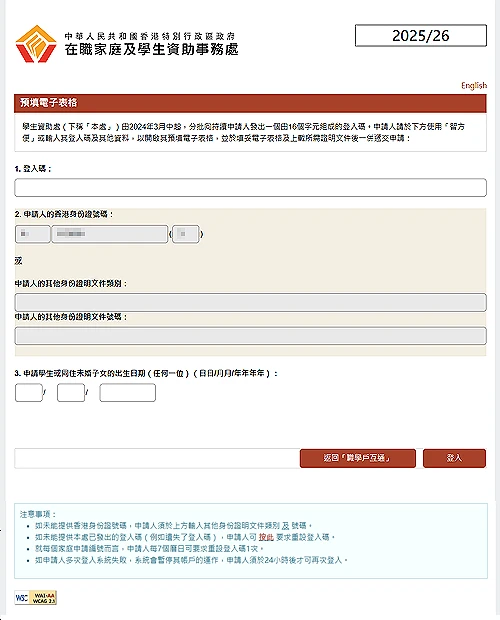
Task: Click the label 1. 登入碼
Action: (33, 168)
